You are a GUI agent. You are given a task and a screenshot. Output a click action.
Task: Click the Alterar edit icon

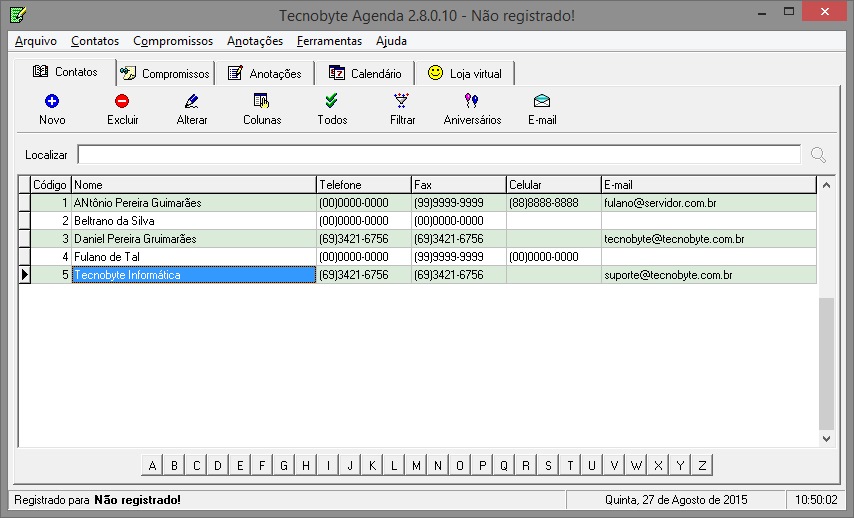point(192,101)
